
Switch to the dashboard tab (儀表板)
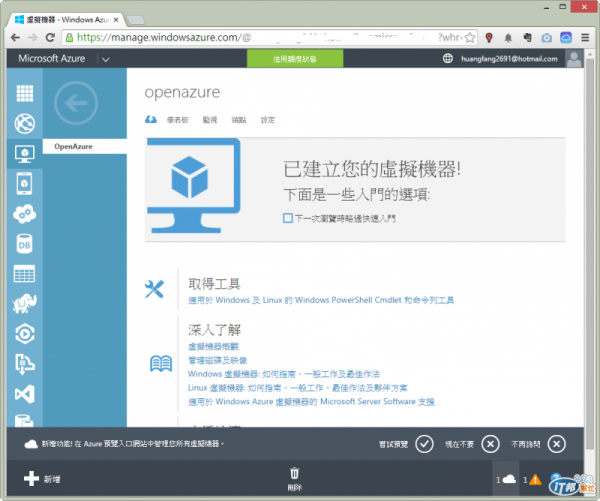178,120
